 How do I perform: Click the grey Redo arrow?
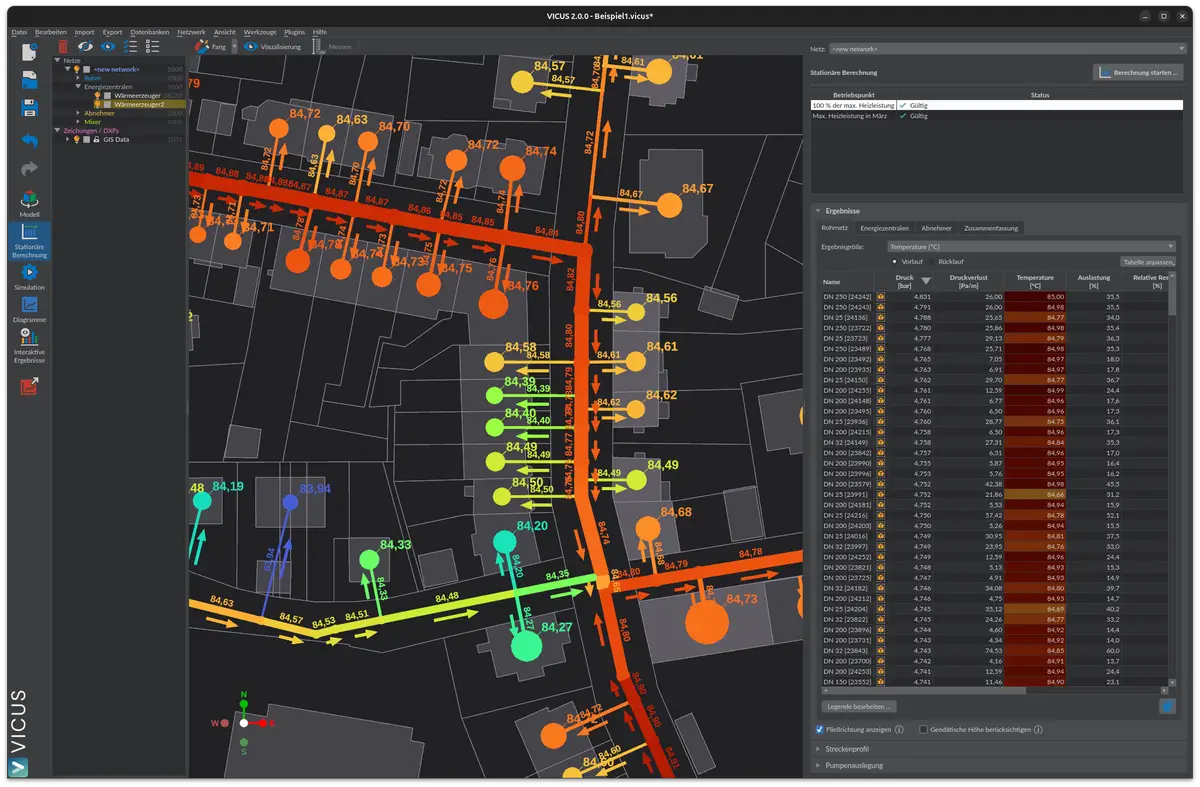[30, 169]
